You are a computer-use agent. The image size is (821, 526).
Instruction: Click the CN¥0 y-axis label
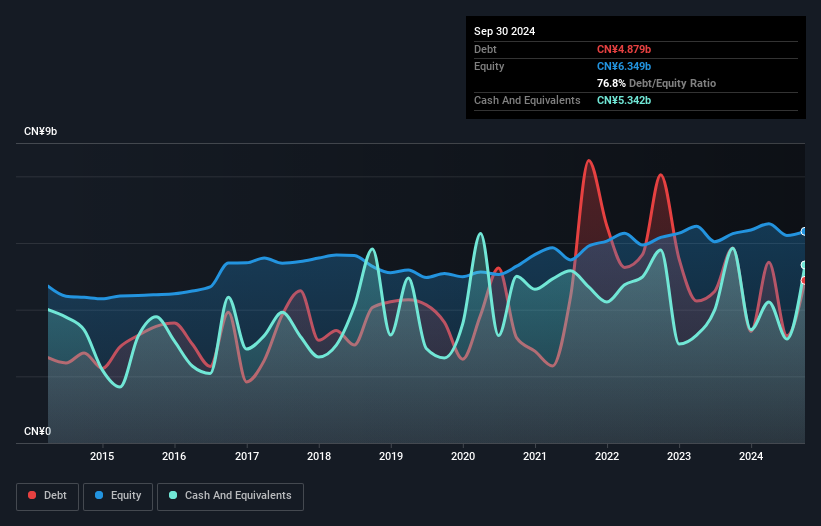point(37,431)
